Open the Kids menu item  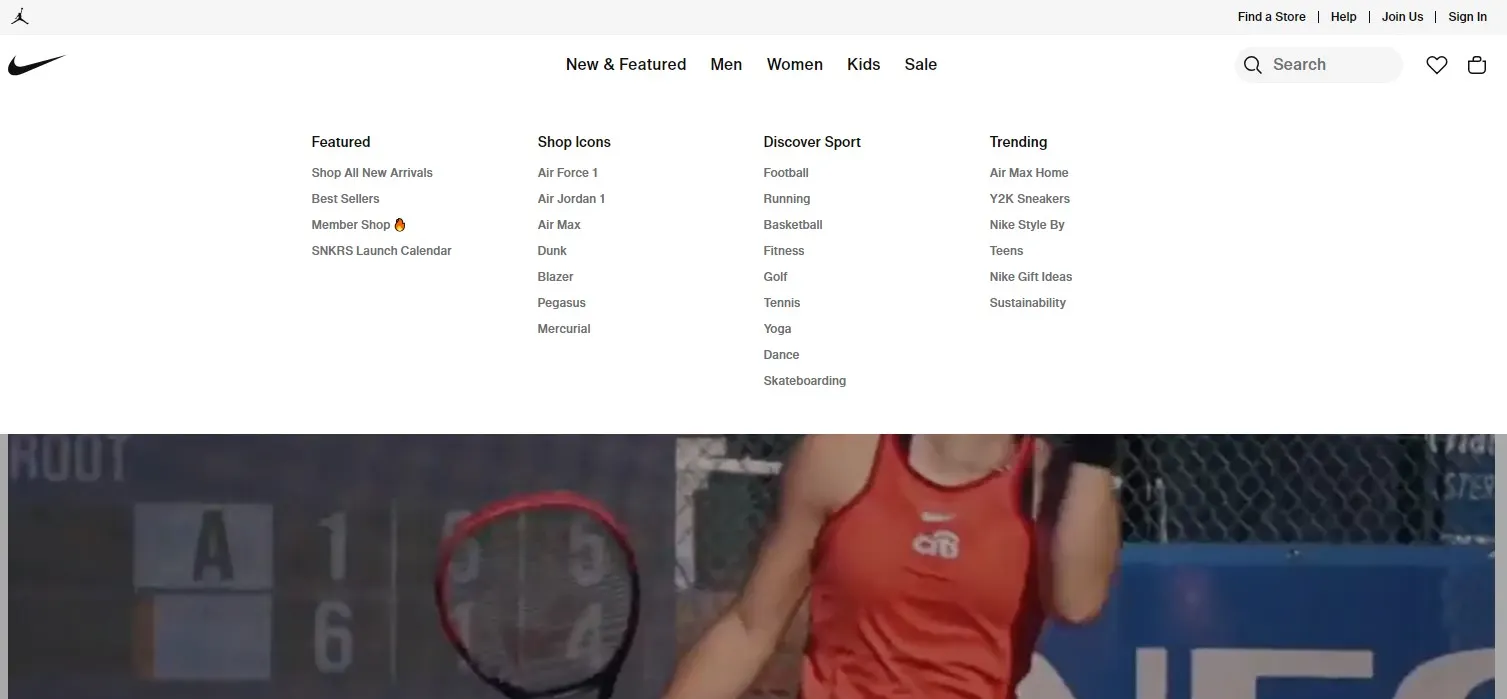[x=863, y=64]
